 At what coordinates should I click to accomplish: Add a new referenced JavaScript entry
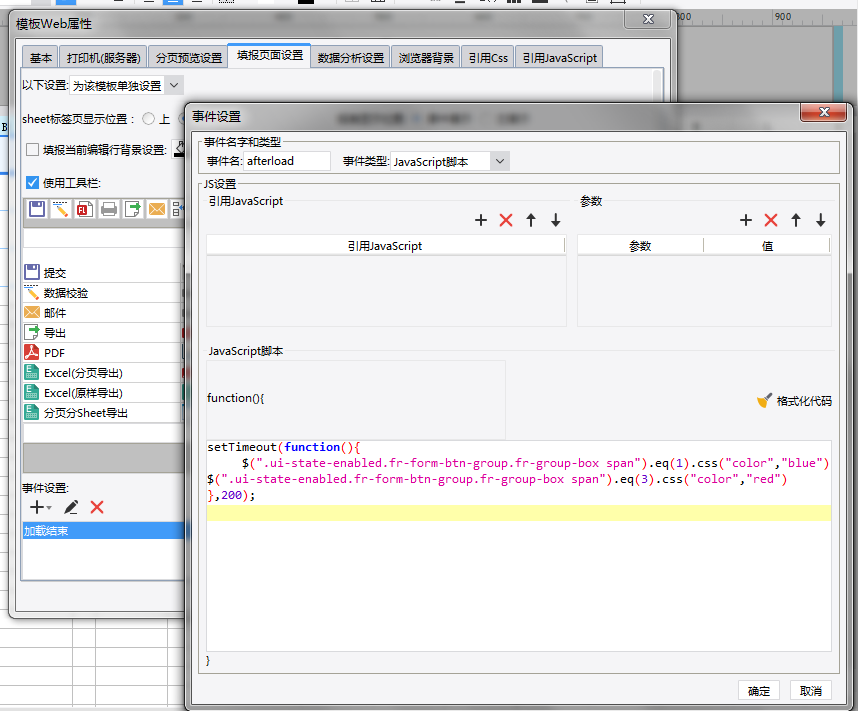coord(481,220)
